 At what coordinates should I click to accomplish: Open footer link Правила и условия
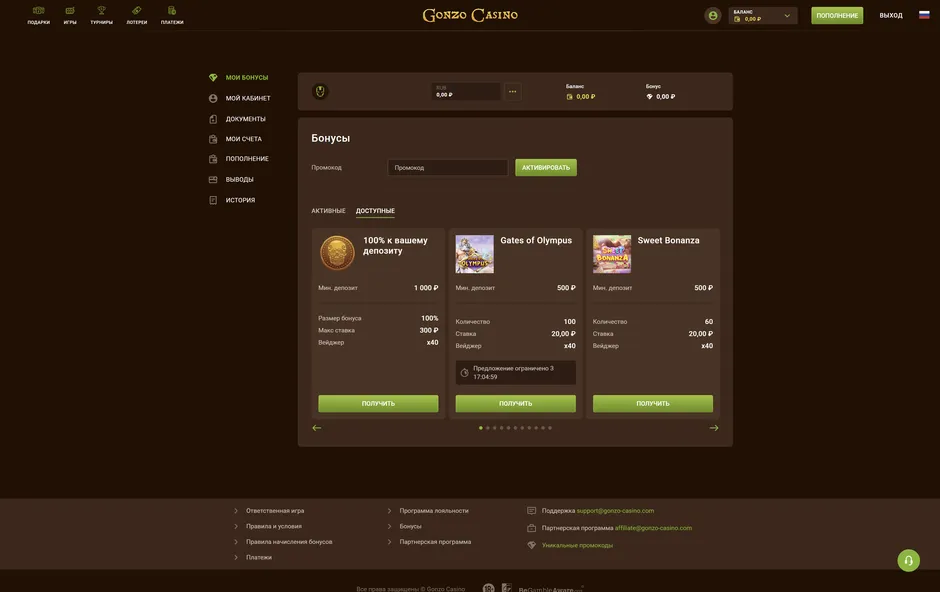point(273,526)
